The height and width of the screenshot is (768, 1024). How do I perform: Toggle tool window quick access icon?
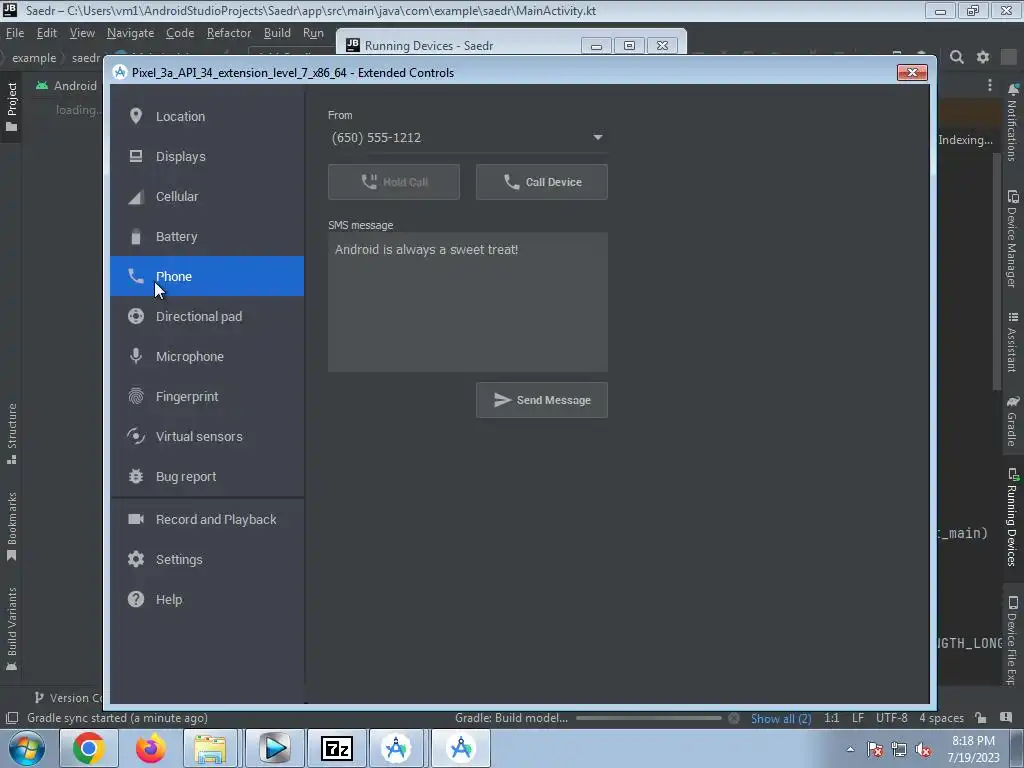(12, 718)
